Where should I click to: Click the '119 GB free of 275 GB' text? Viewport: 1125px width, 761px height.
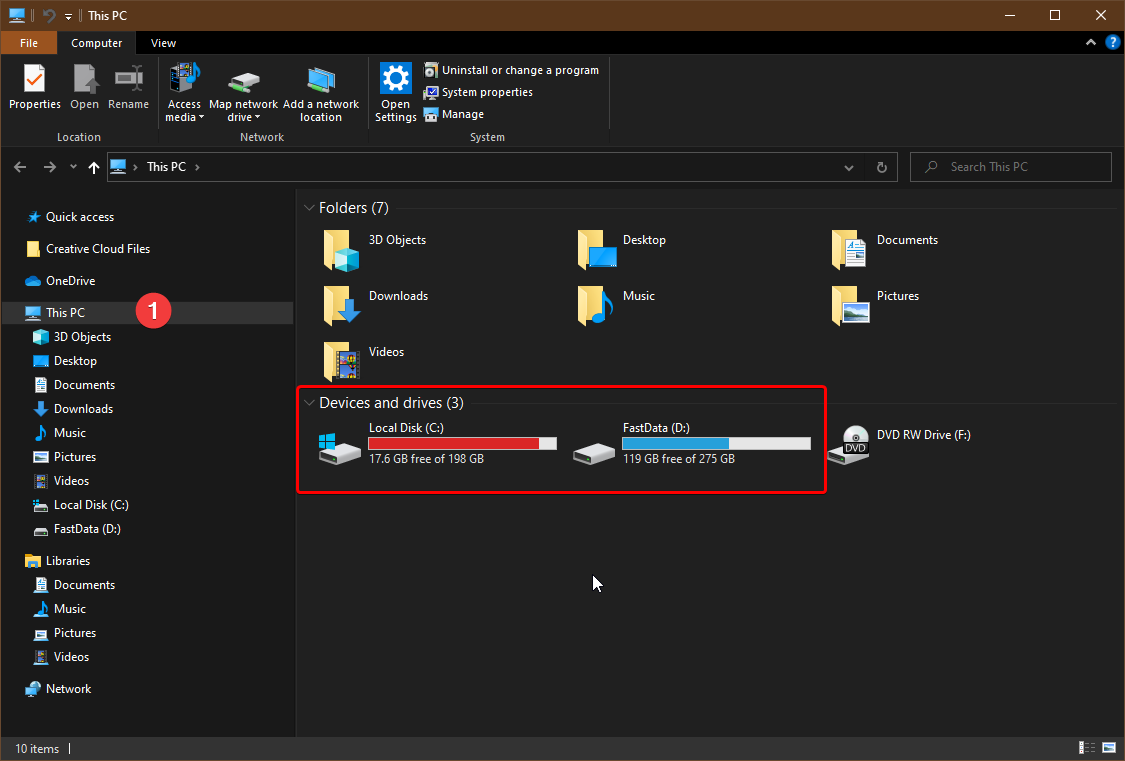coord(679,459)
